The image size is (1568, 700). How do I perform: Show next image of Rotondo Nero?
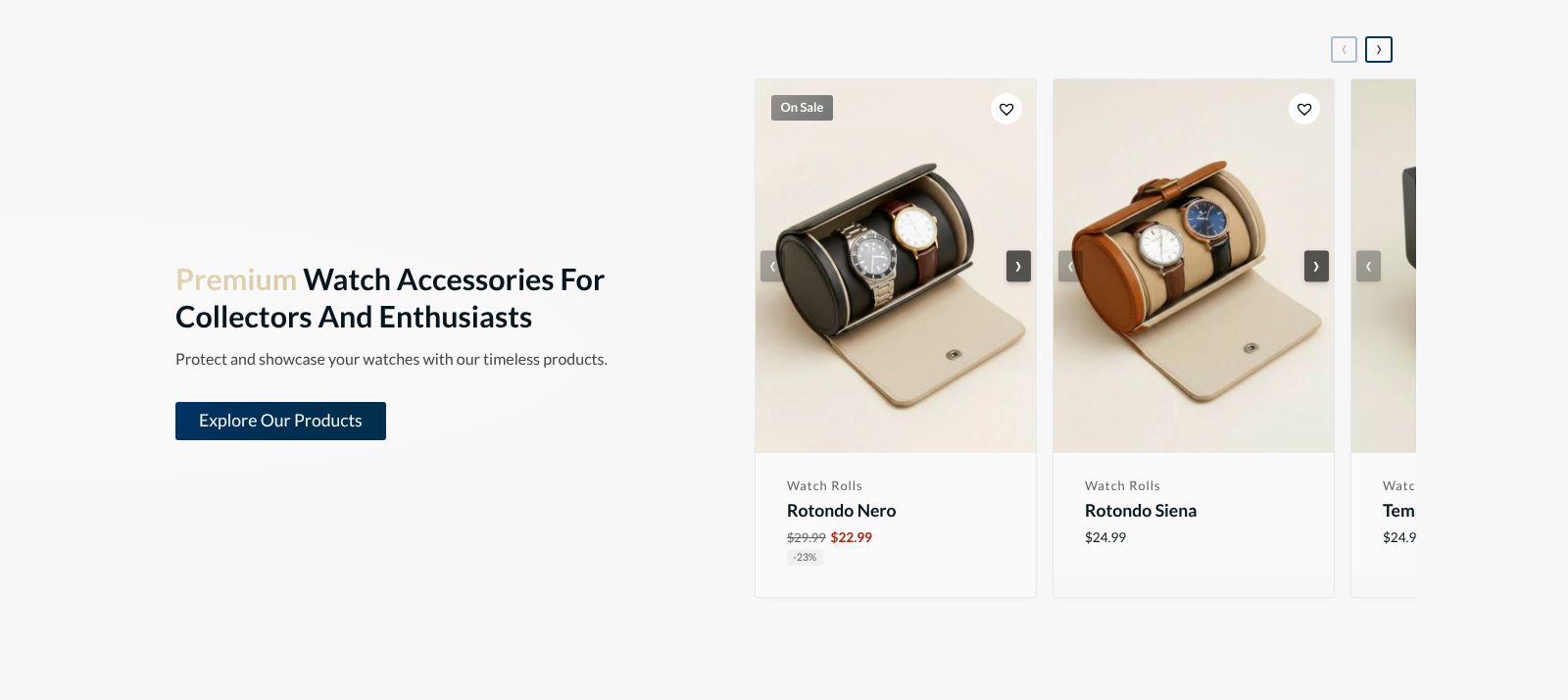(1018, 266)
